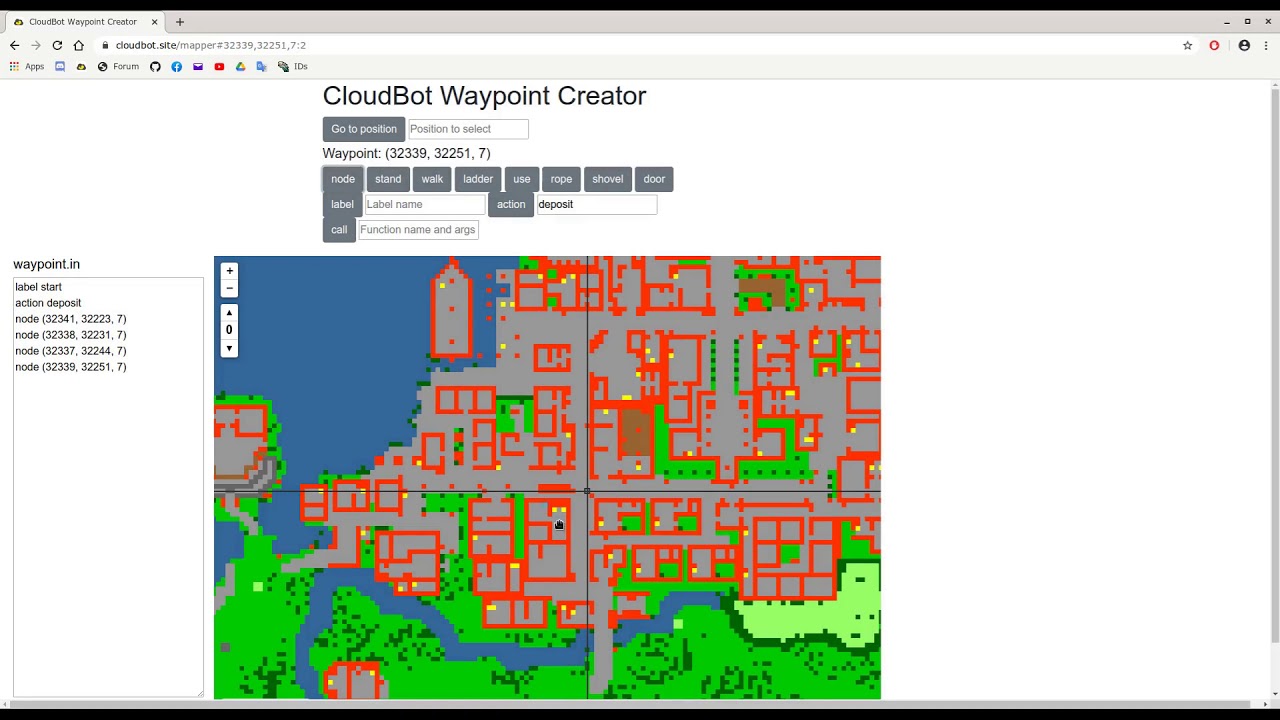Add a node waypoint
The height and width of the screenshot is (720, 1280).
coord(343,179)
